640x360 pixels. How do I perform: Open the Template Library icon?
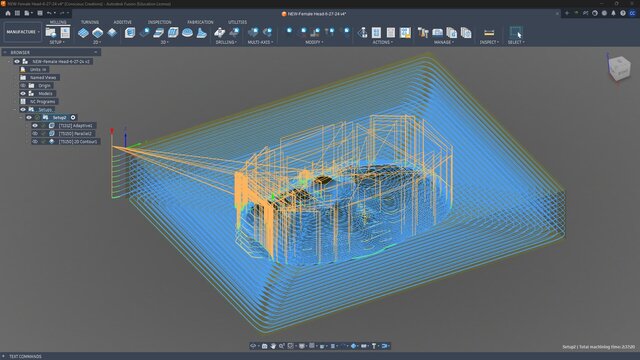tap(452, 33)
